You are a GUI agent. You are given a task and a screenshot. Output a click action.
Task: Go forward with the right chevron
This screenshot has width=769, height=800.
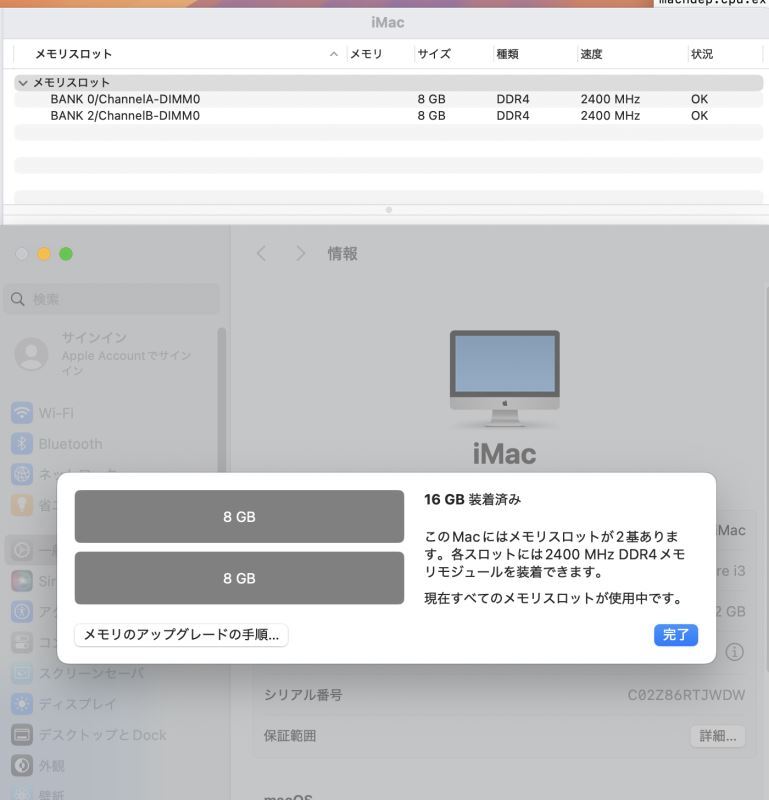coord(301,254)
